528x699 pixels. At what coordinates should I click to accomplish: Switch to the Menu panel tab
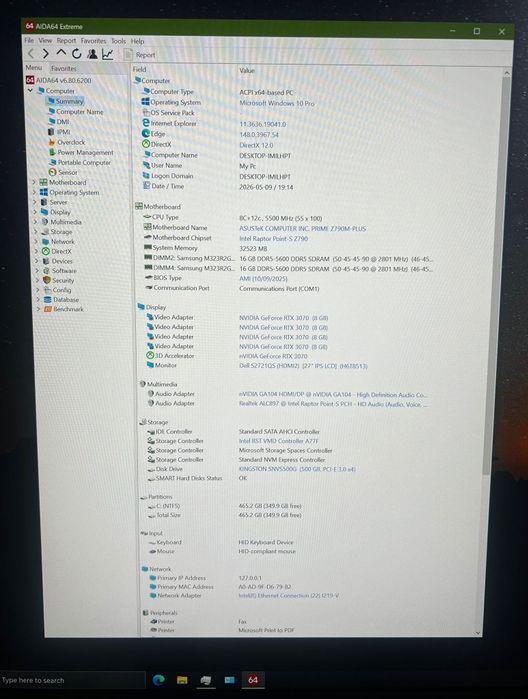tap(33, 67)
